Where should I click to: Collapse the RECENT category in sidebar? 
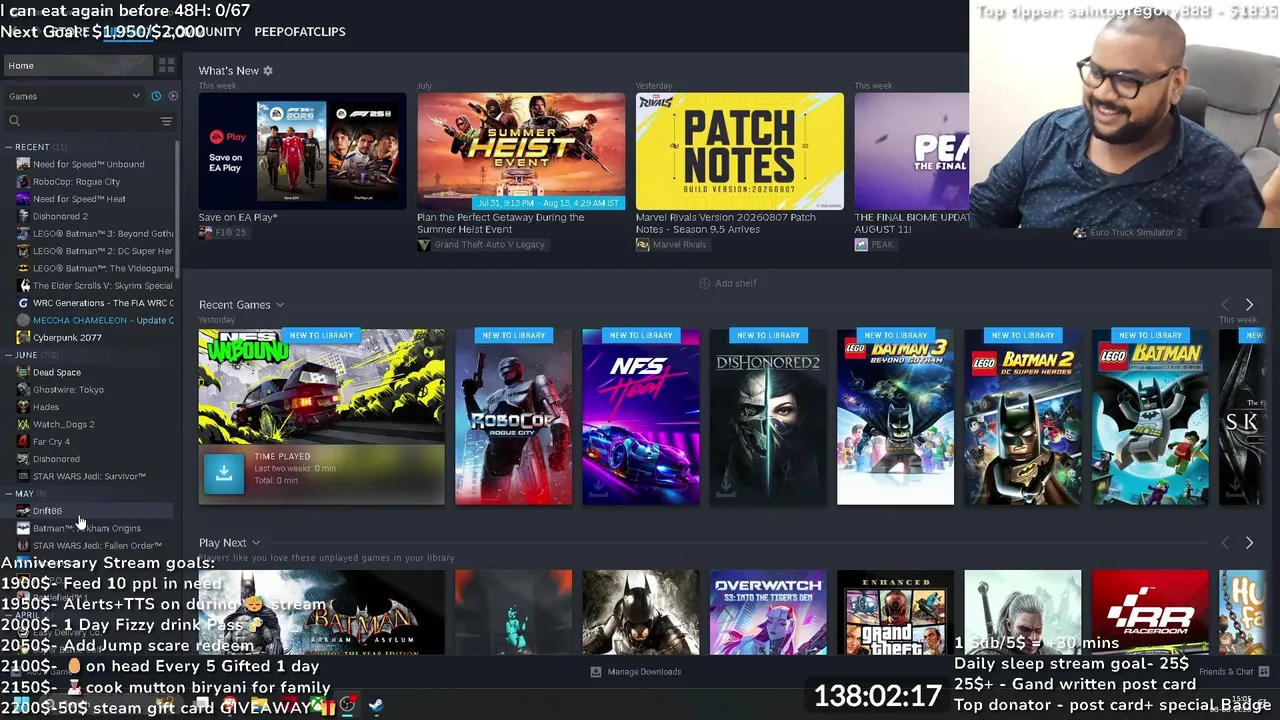[x=8, y=147]
